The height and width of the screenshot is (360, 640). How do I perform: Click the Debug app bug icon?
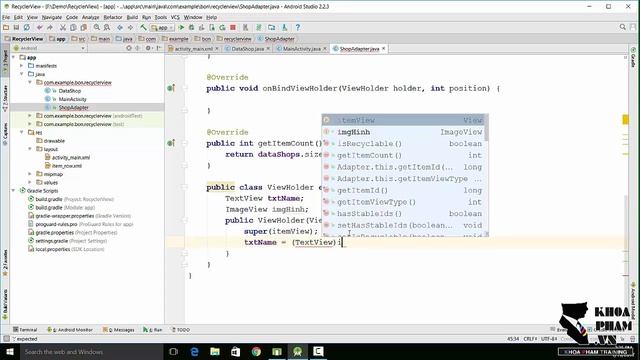click(191, 27)
